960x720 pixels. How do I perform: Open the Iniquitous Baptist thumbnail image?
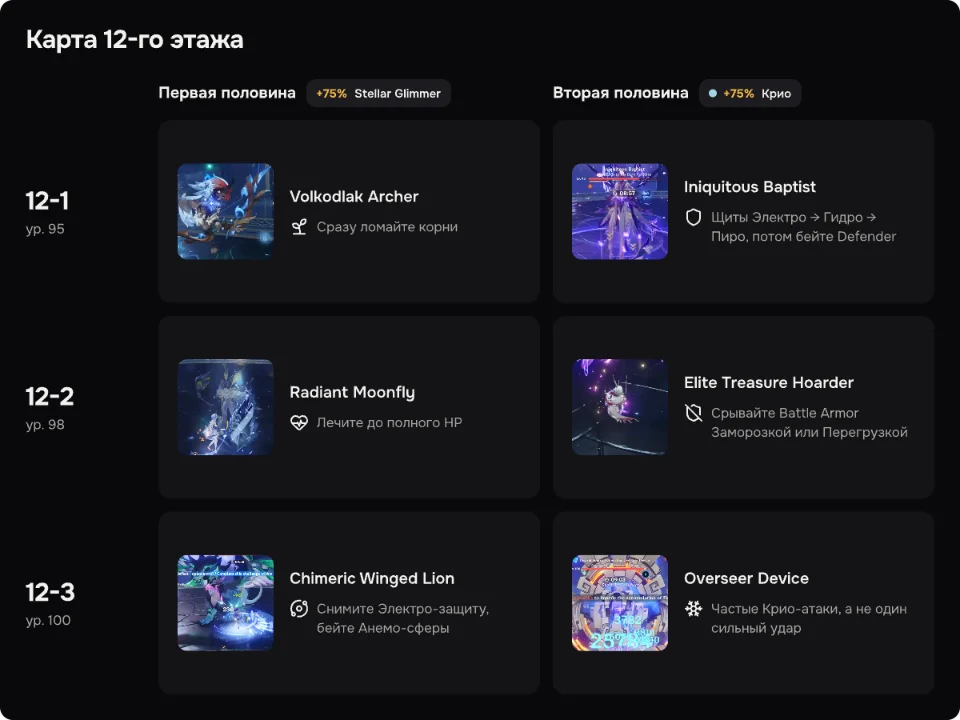click(620, 211)
